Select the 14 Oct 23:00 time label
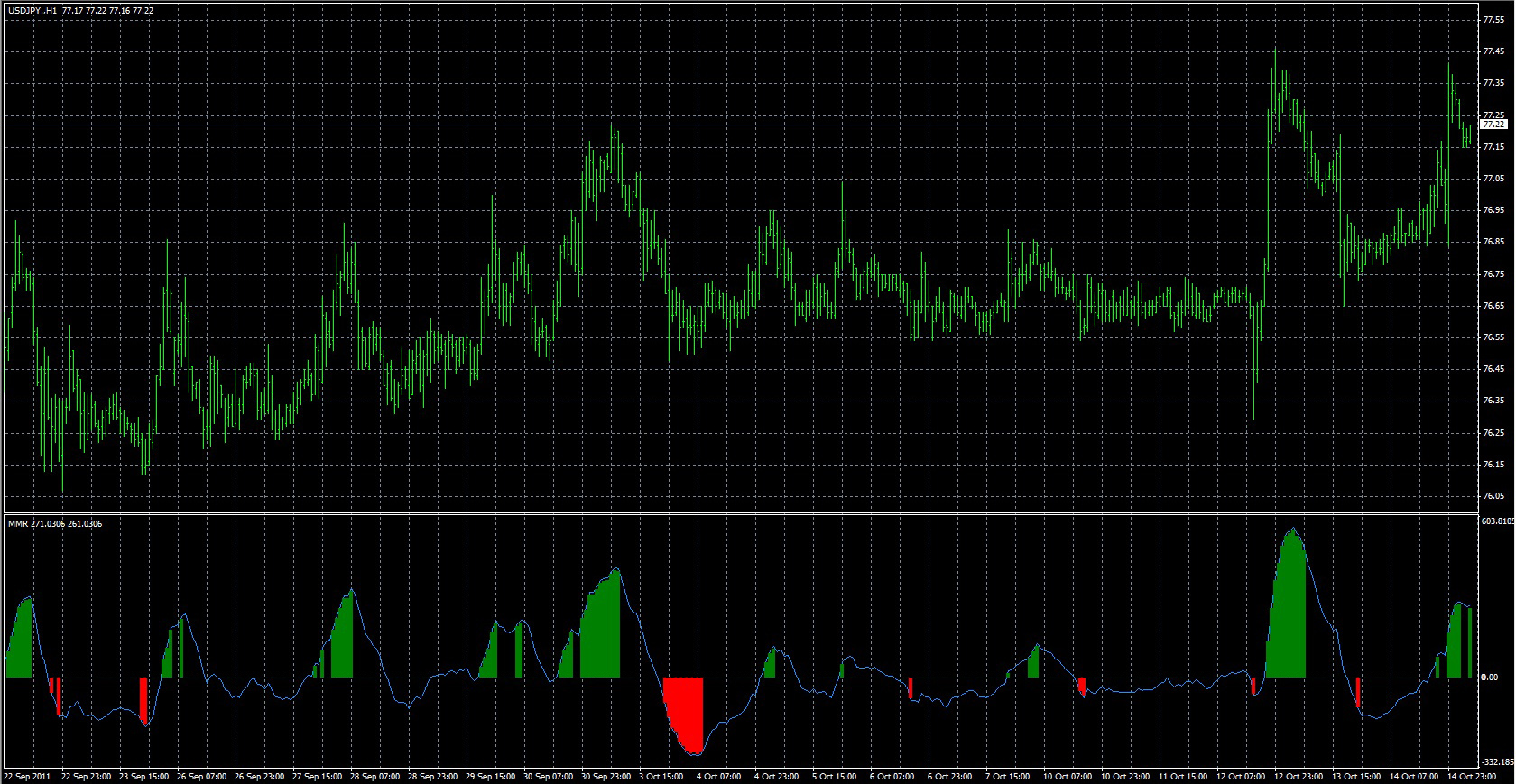This screenshot has height=784, width=1516. [1471, 776]
